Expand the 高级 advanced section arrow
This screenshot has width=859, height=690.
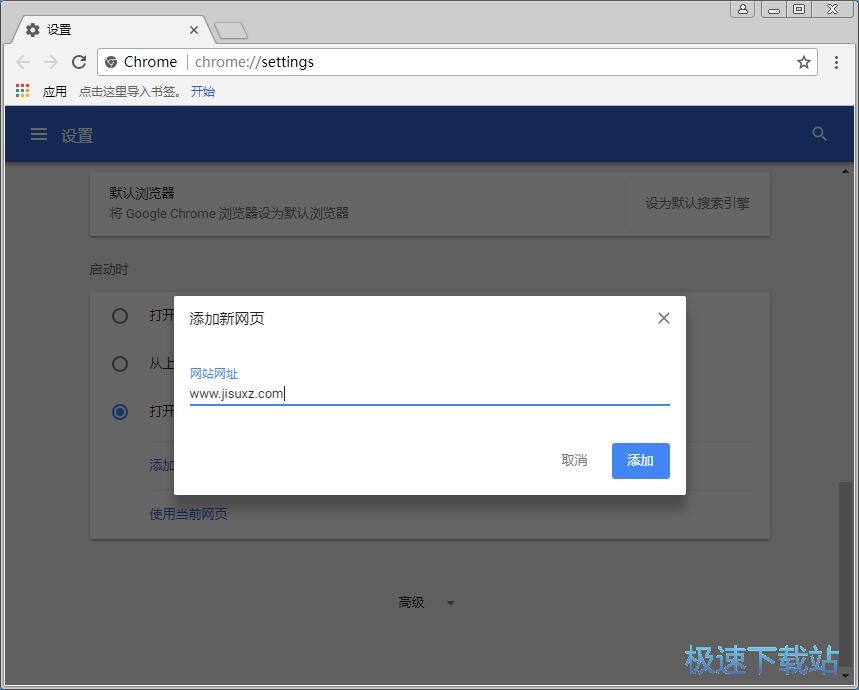tap(451, 603)
